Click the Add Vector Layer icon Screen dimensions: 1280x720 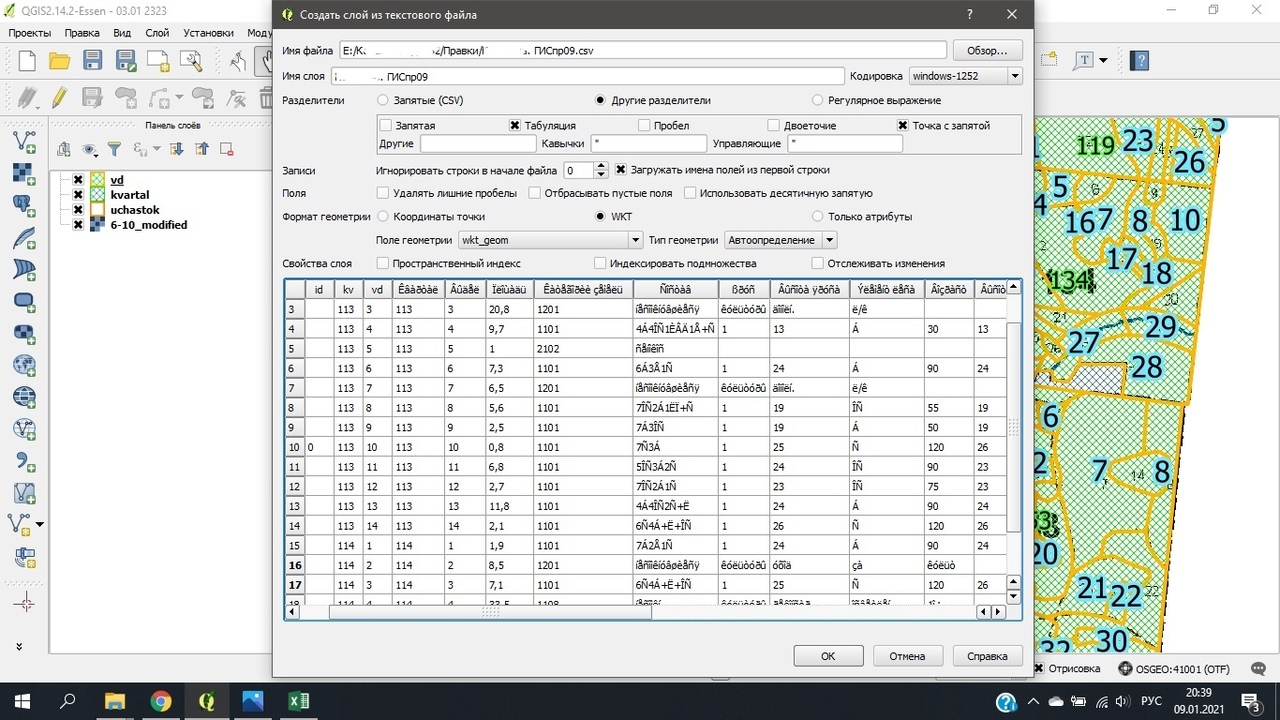24,141
